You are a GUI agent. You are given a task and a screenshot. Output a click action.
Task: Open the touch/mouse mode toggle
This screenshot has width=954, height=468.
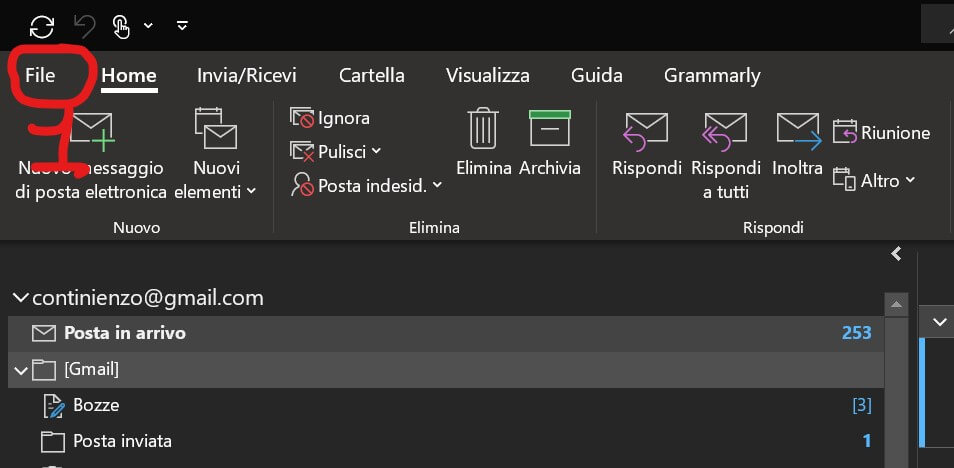[121, 26]
